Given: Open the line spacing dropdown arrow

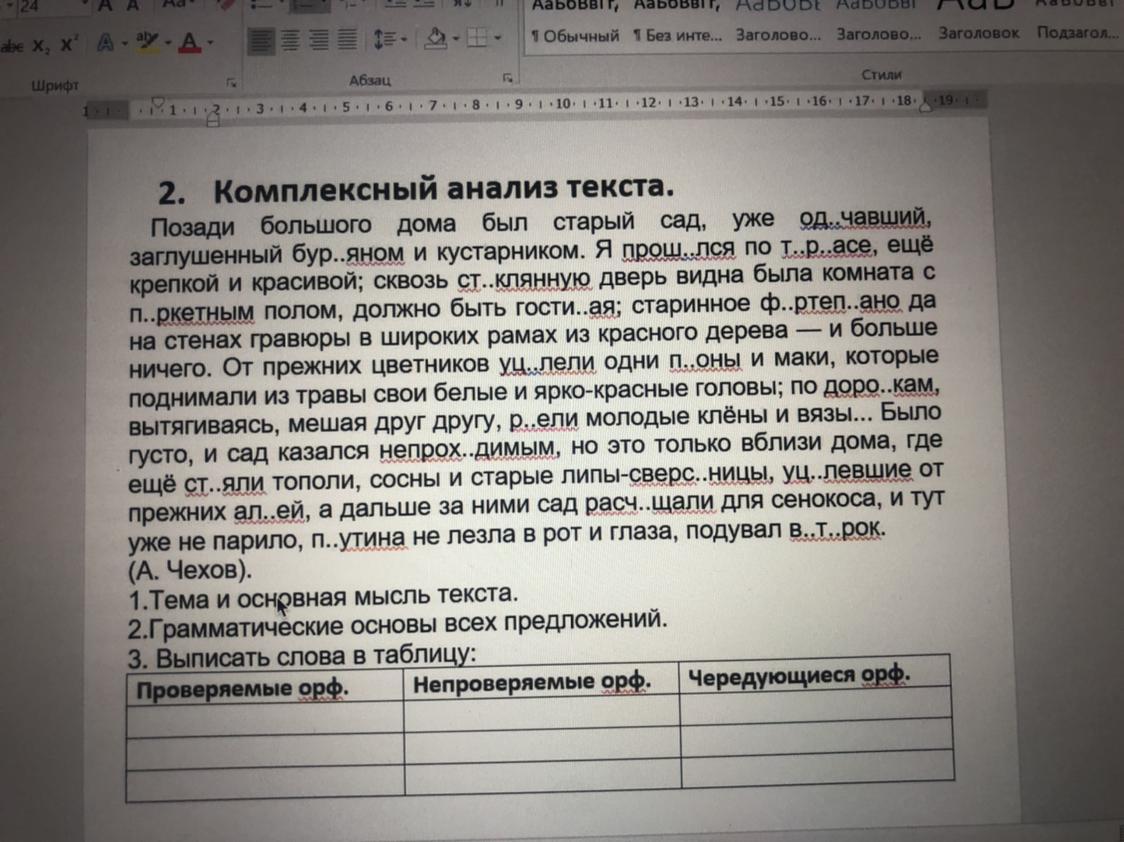Looking at the screenshot, I should click(x=404, y=39).
